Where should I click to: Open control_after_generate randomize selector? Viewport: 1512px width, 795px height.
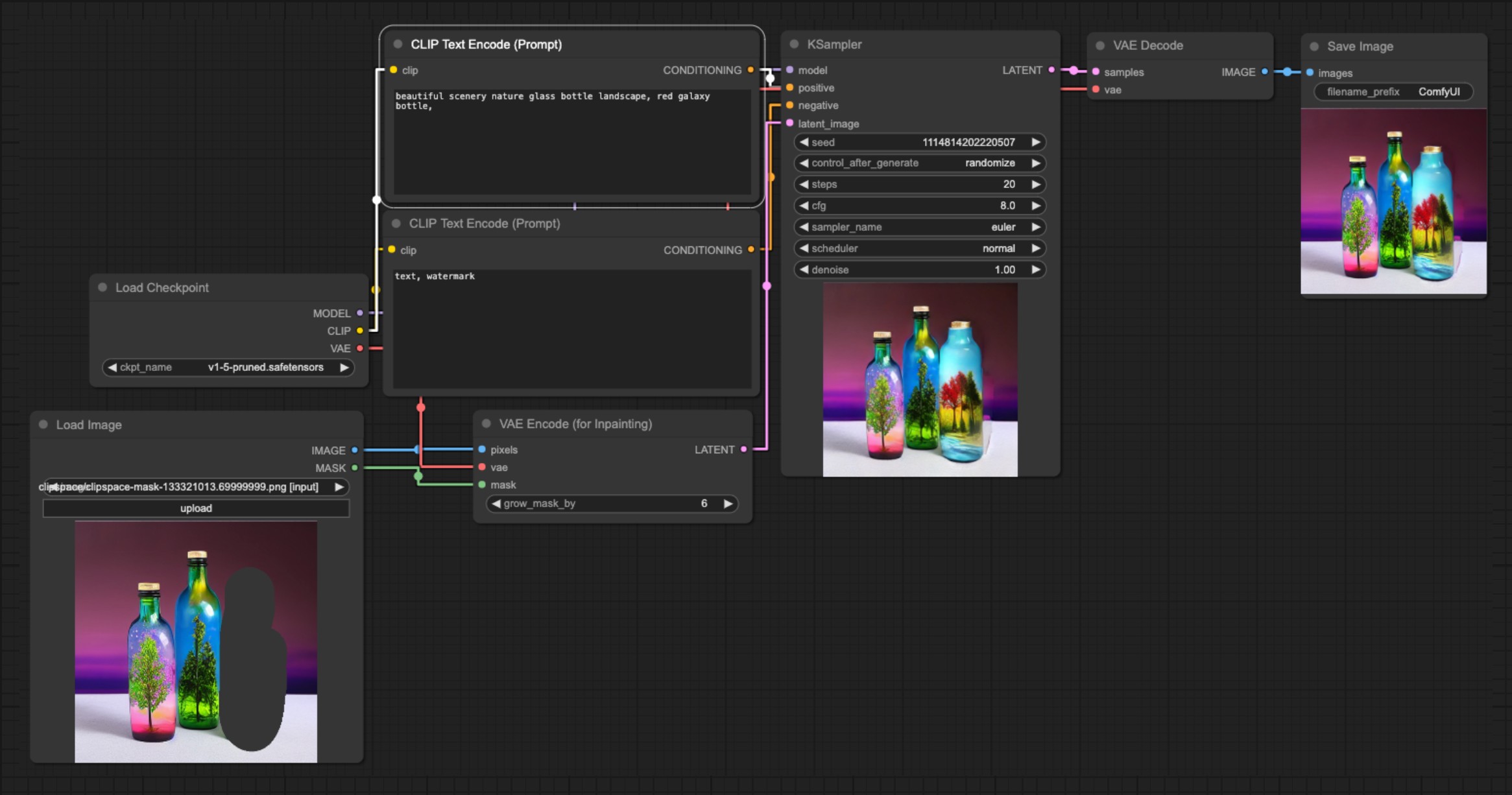tap(920, 163)
